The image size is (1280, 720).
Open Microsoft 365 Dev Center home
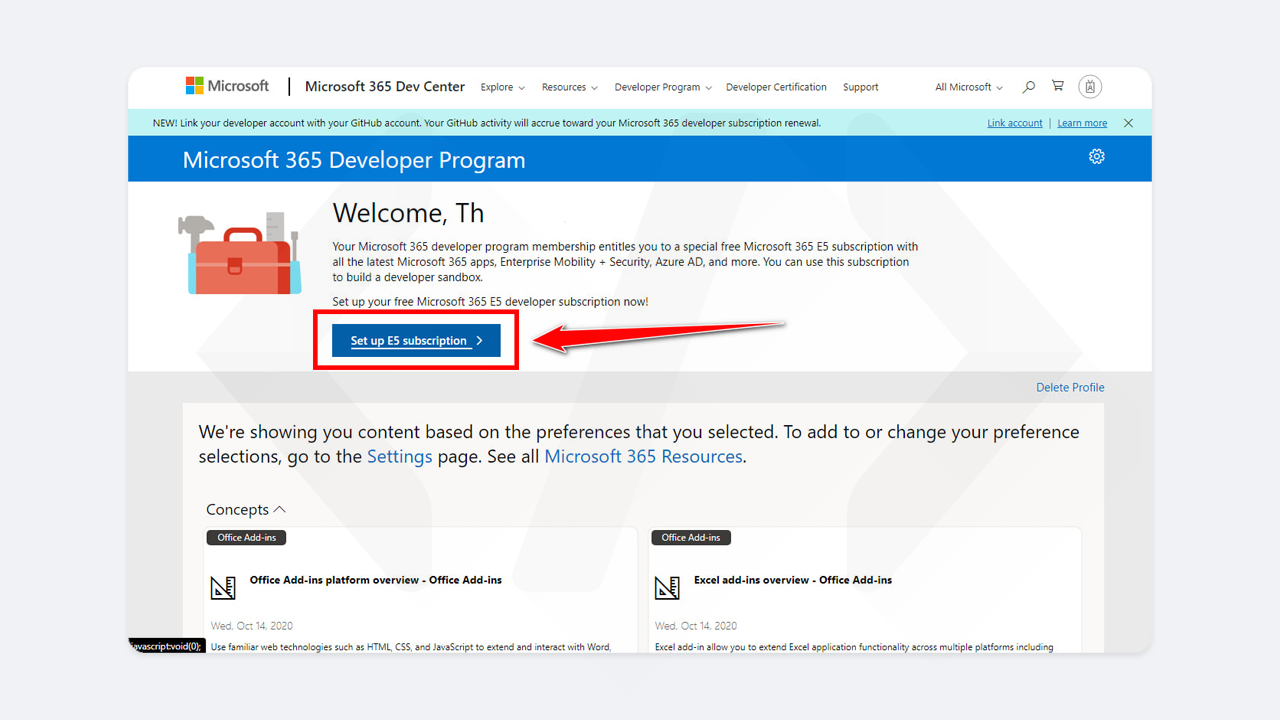click(x=385, y=86)
